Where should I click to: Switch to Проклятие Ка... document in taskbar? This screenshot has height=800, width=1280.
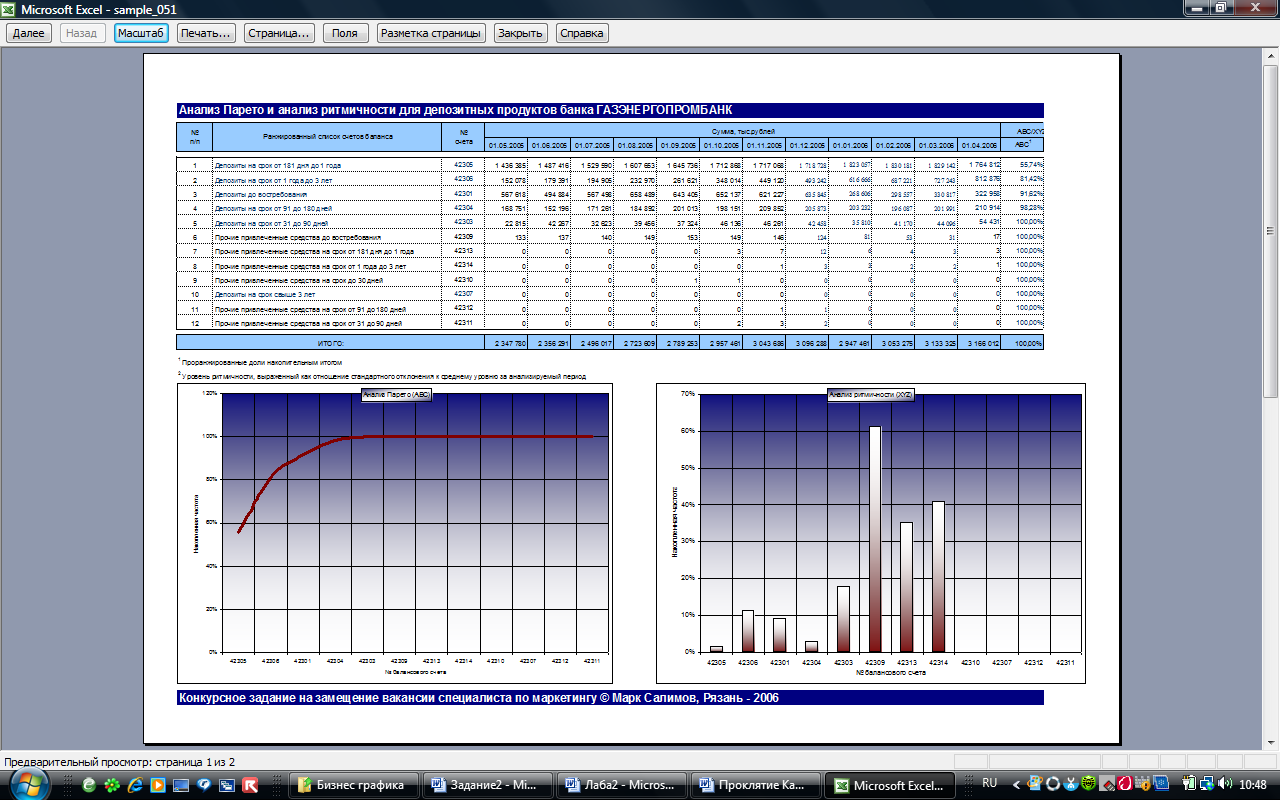[x=756, y=785]
